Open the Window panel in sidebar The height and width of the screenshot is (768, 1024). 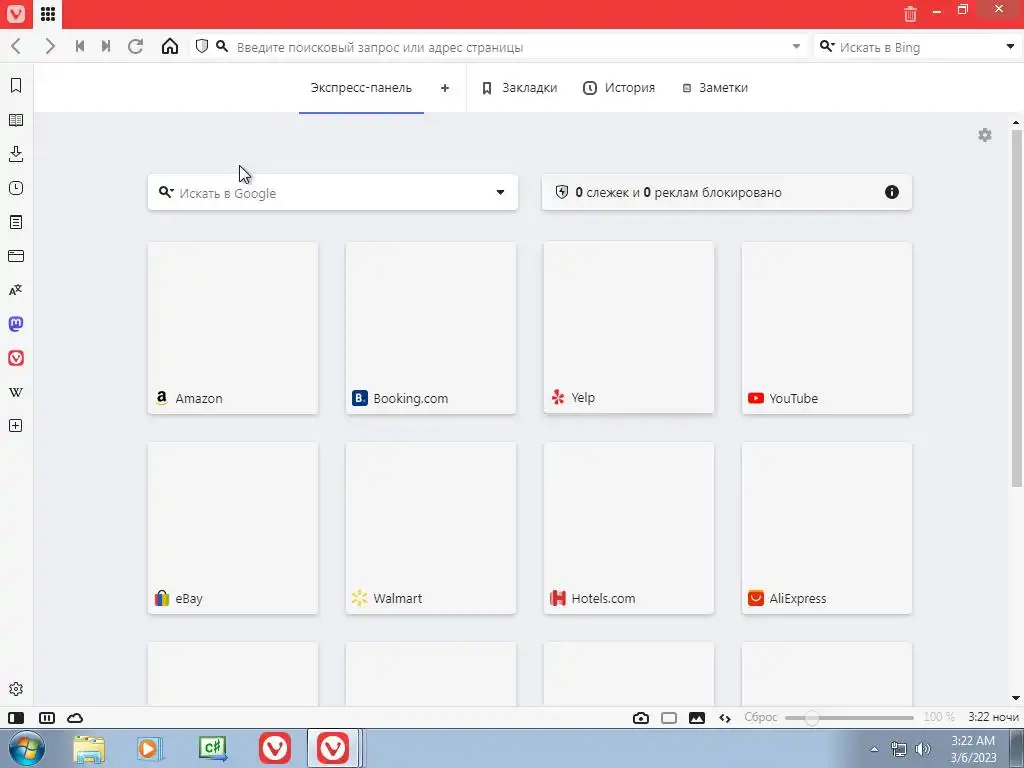[x=16, y=256]
